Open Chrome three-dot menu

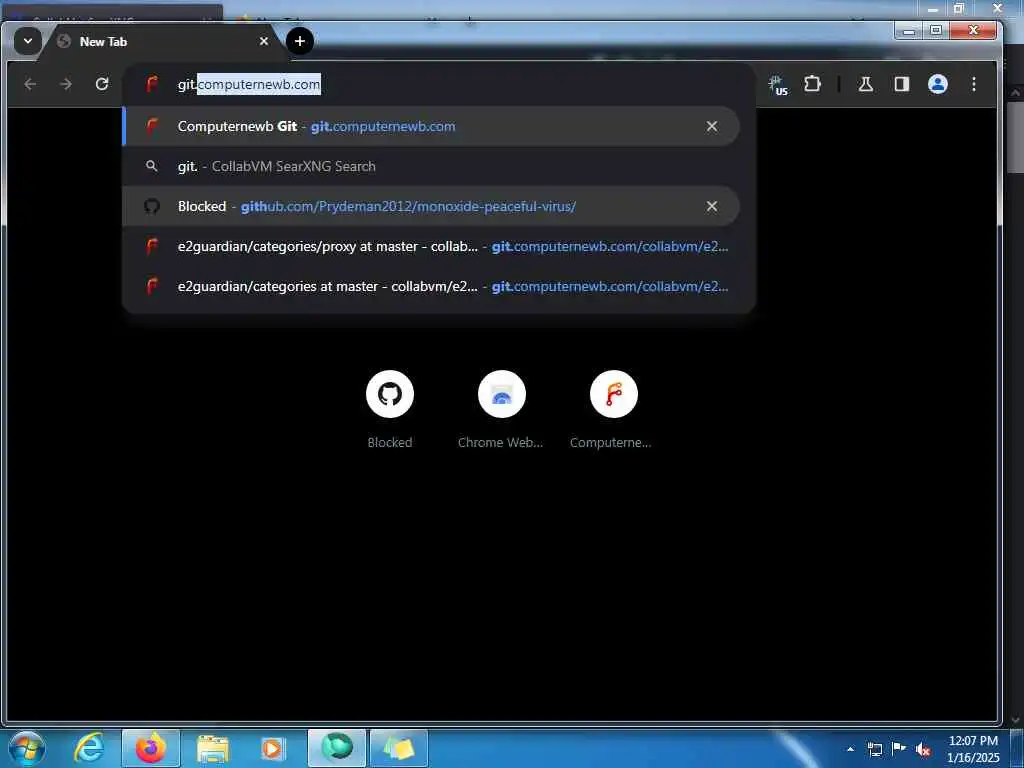pyautogui.click(x=974, y=84)
